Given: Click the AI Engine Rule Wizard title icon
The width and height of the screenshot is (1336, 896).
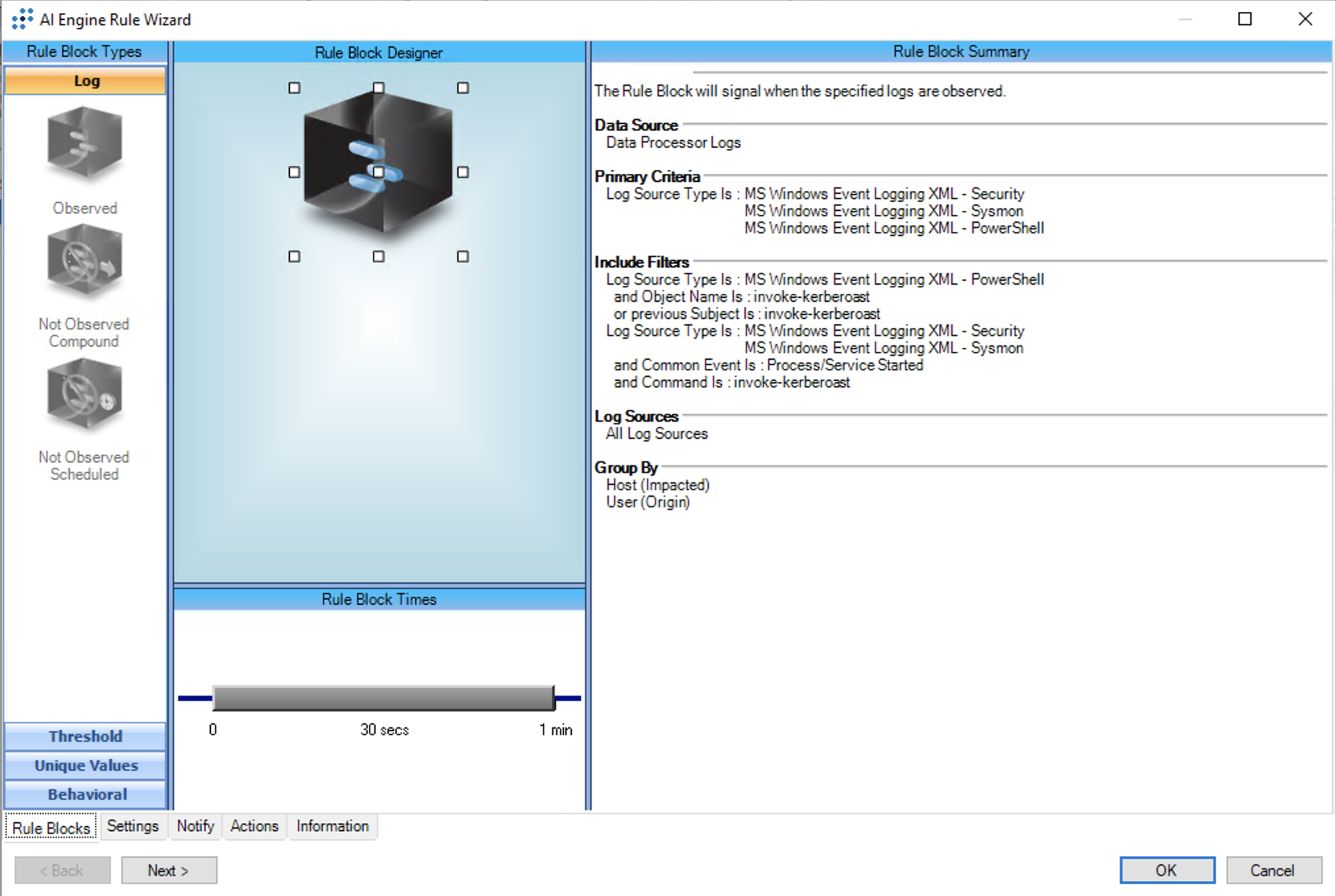Looking at the screenshot, I should (x=22, y=19).
